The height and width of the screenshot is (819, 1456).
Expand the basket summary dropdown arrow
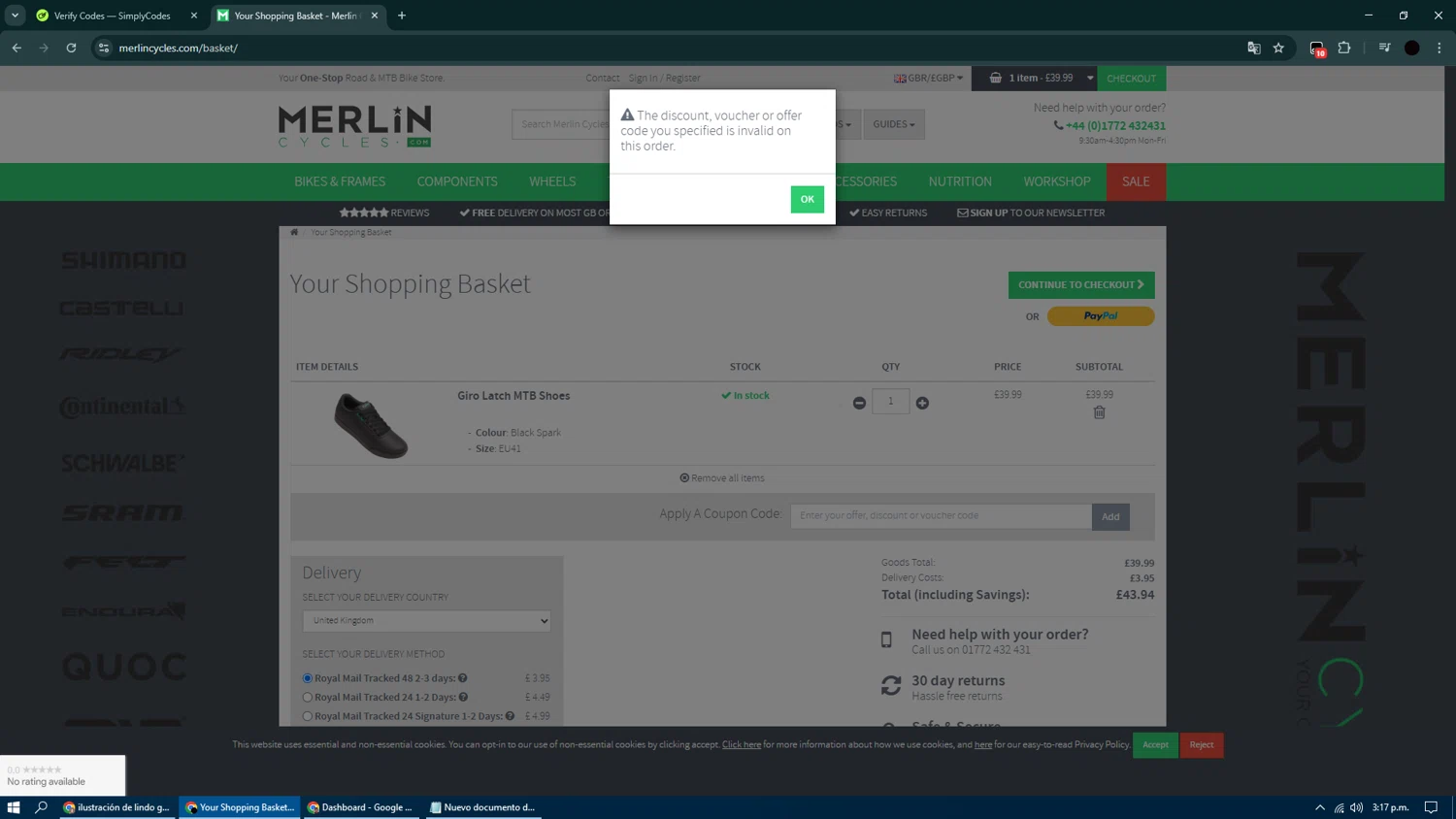[1089, 78]
